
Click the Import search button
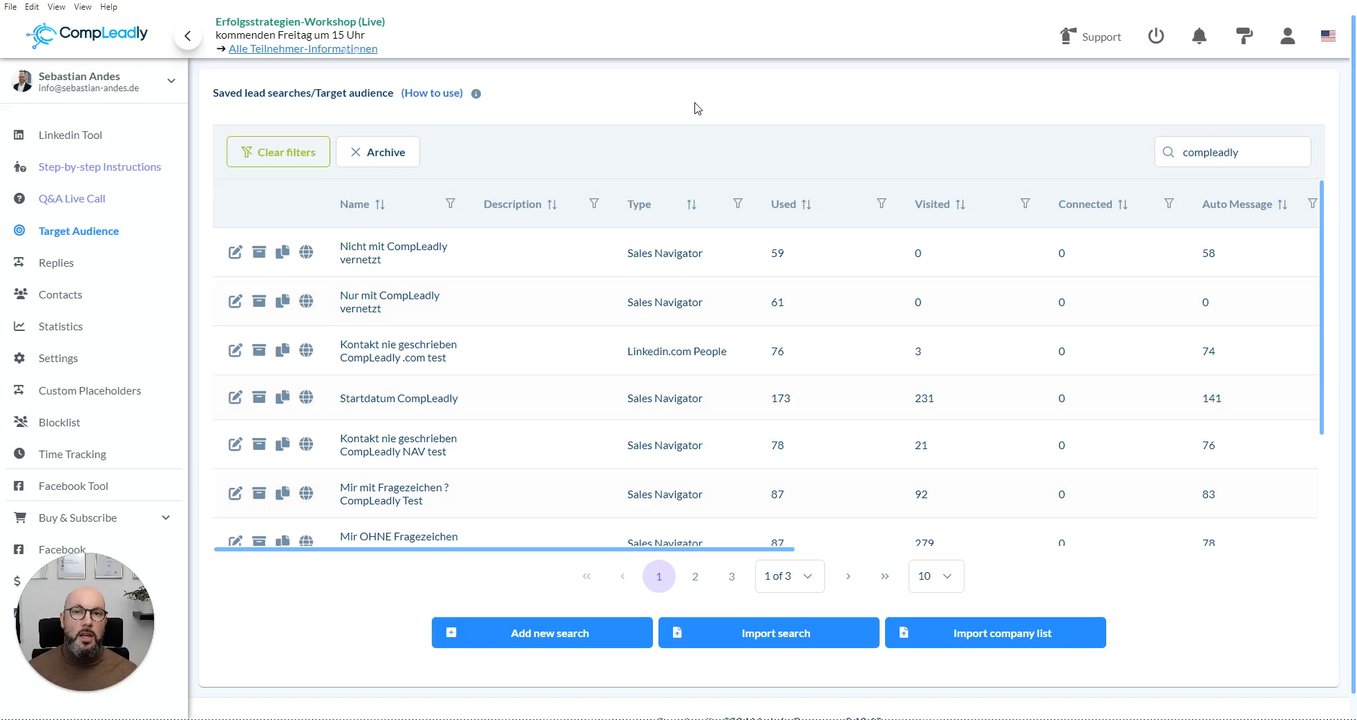tap(769, 633)
